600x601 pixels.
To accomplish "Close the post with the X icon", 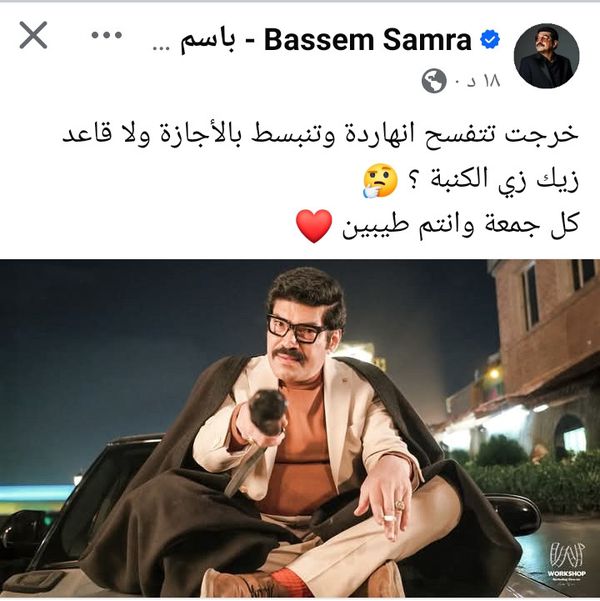I will point(33,35).
